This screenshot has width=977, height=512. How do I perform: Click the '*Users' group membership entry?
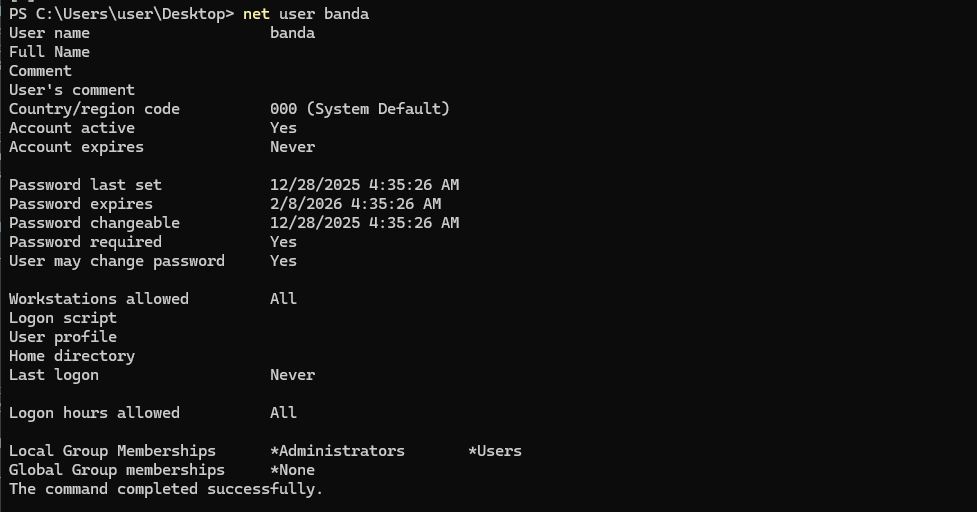pos(495,451)
